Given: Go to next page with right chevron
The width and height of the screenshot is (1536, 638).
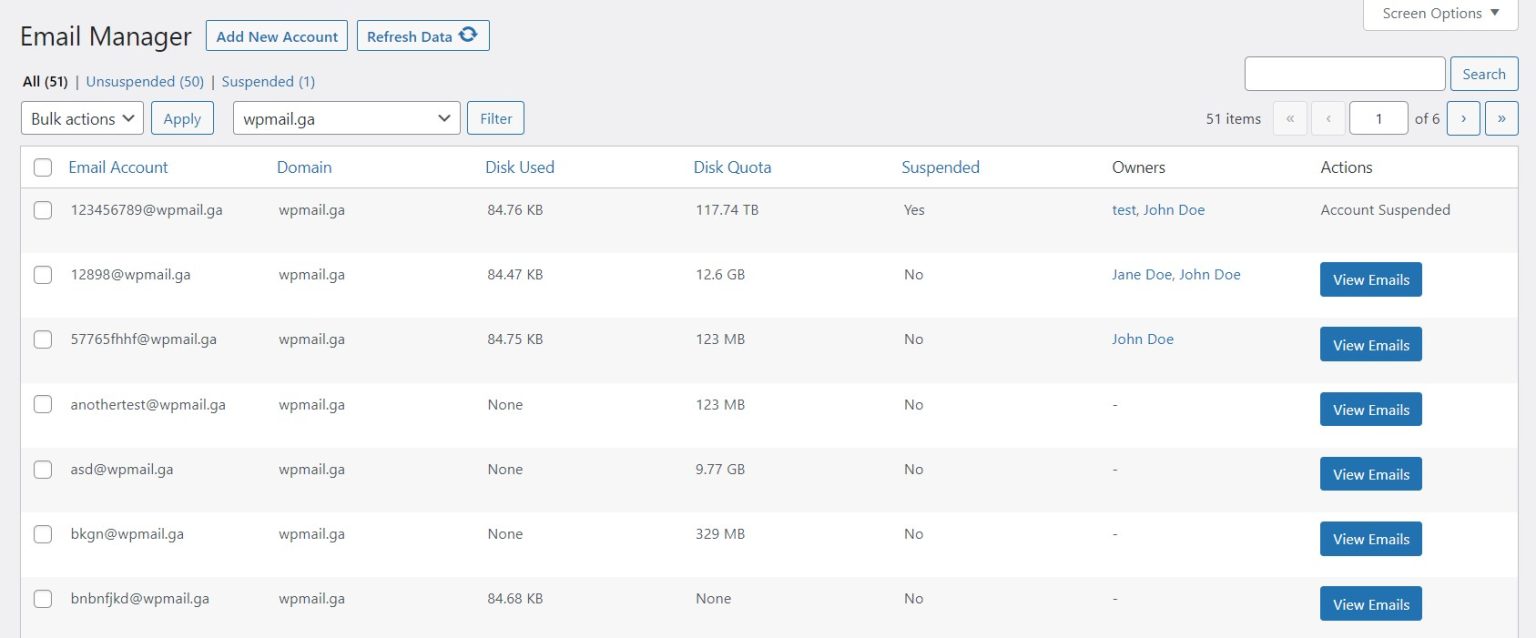Looking at the screenshot, I should pos(1463,118).
